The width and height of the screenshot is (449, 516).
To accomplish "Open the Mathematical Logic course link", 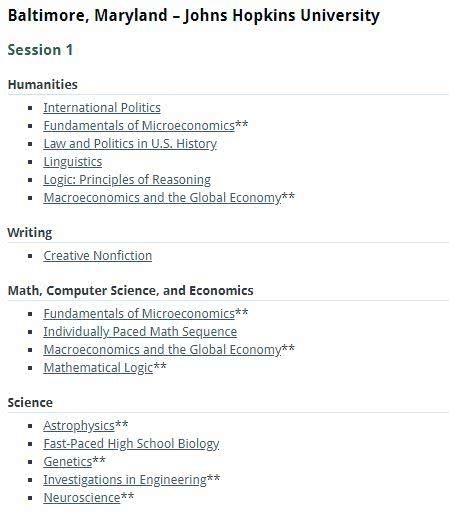I will tap(98, 368).
